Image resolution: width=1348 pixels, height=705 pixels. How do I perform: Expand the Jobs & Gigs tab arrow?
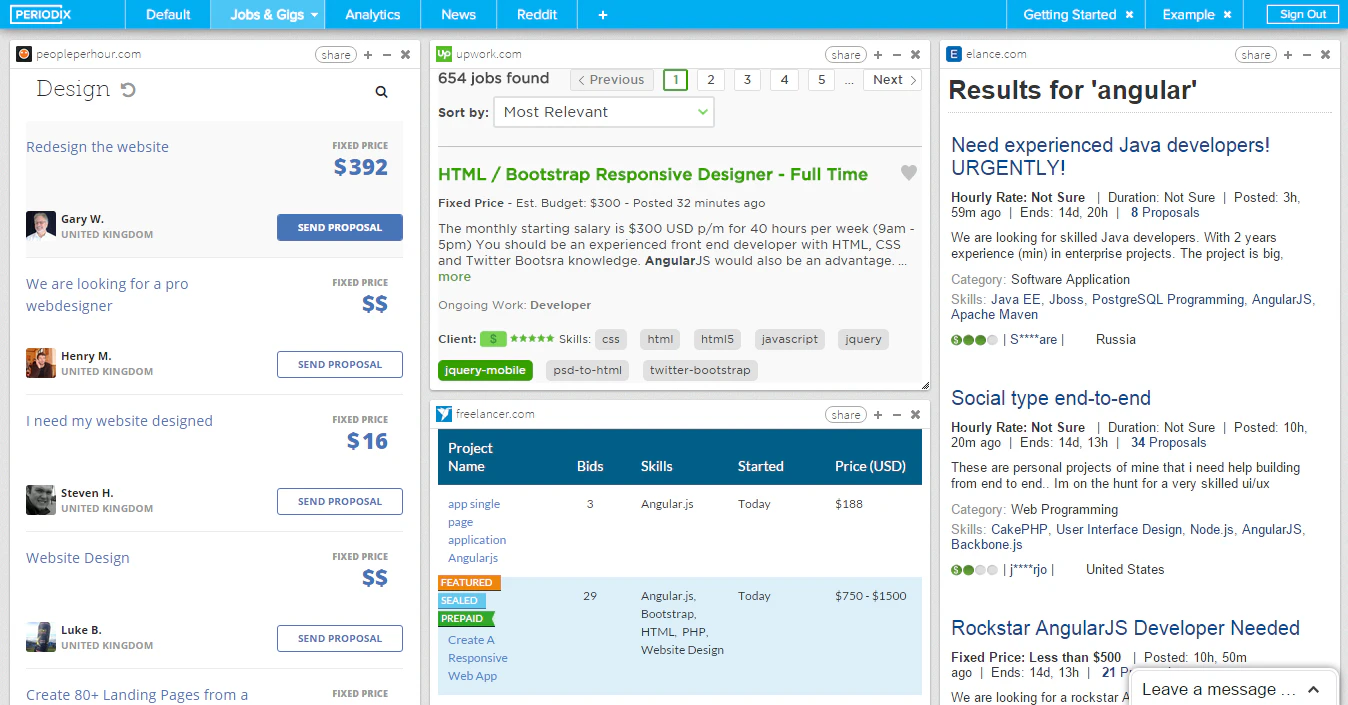click(x=314, y=15)
